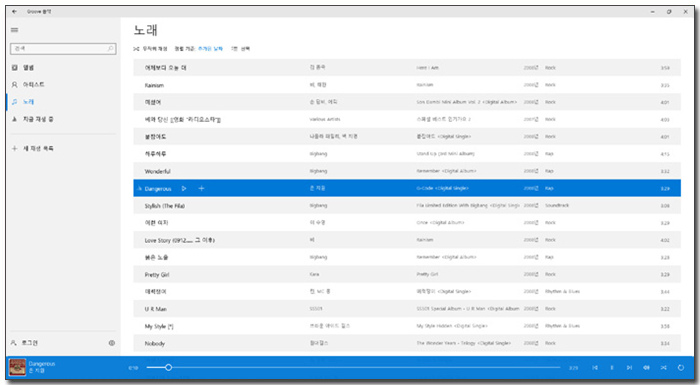
Task: Toggle repeat in the playback bar
Action: click(681, 368)
